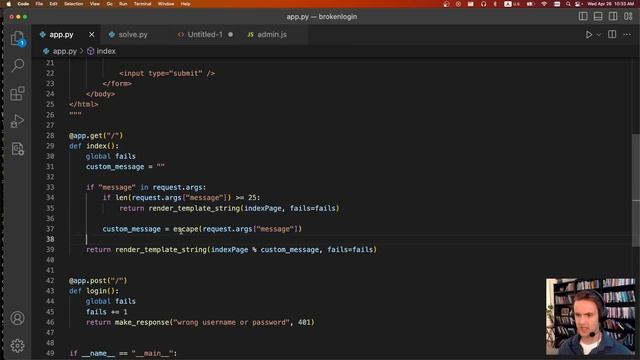Click the date and time in menu bar

pyautogui.click(x=611, y=4)
